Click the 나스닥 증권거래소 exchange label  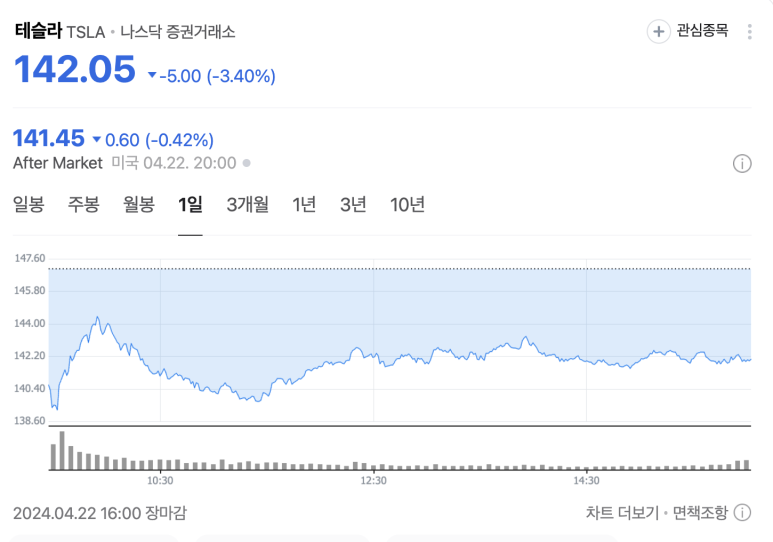point(178,32)
